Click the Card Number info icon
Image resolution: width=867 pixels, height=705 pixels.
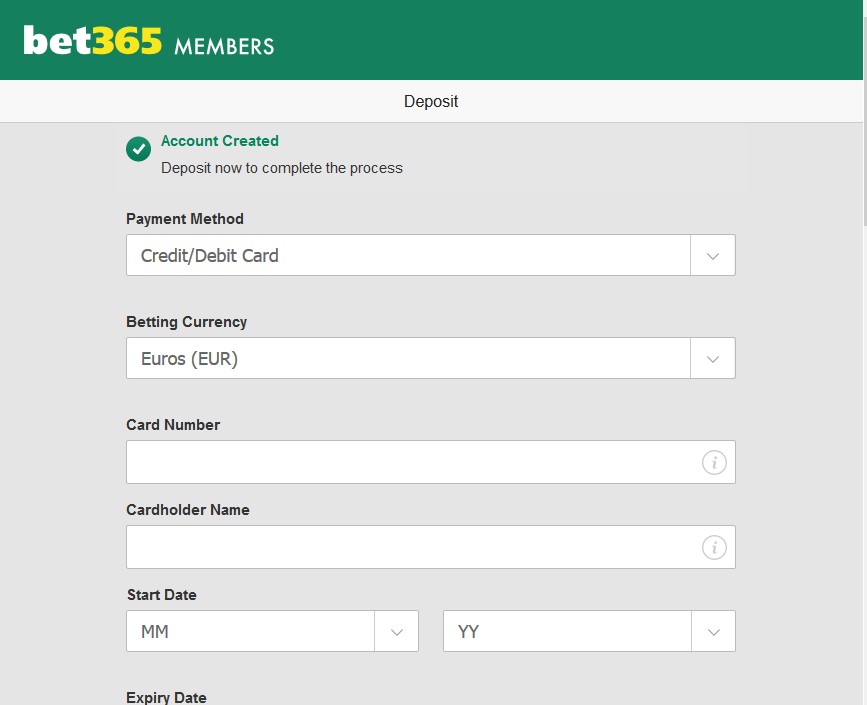(713, 462)
